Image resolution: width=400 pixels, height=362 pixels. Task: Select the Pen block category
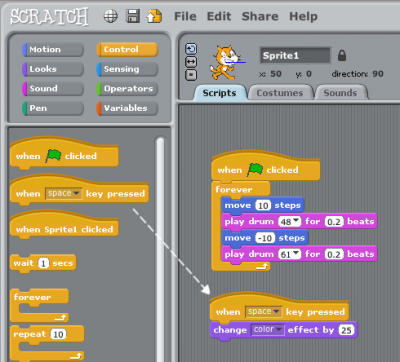point(53,108)
